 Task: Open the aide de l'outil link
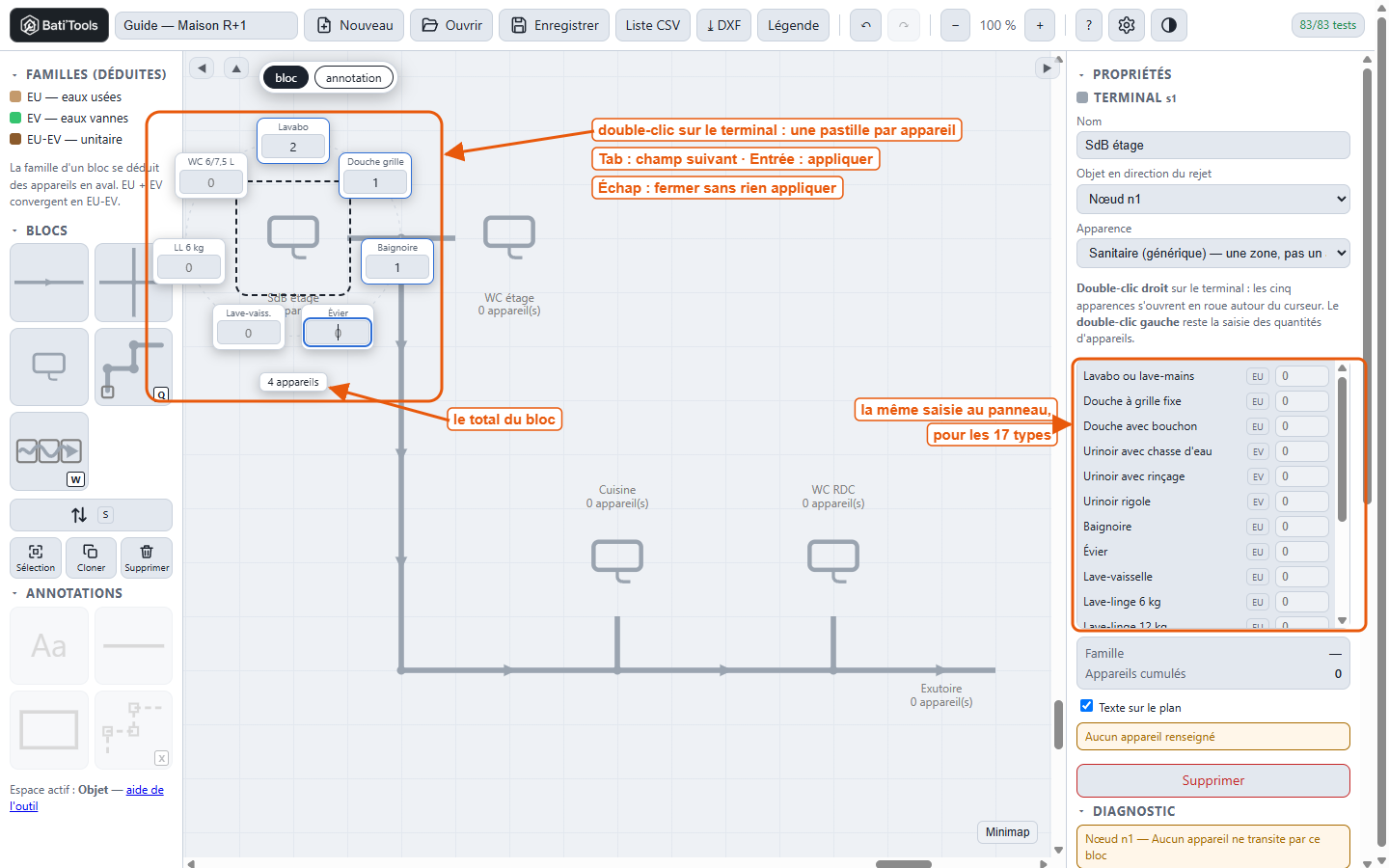coord(87,798)
